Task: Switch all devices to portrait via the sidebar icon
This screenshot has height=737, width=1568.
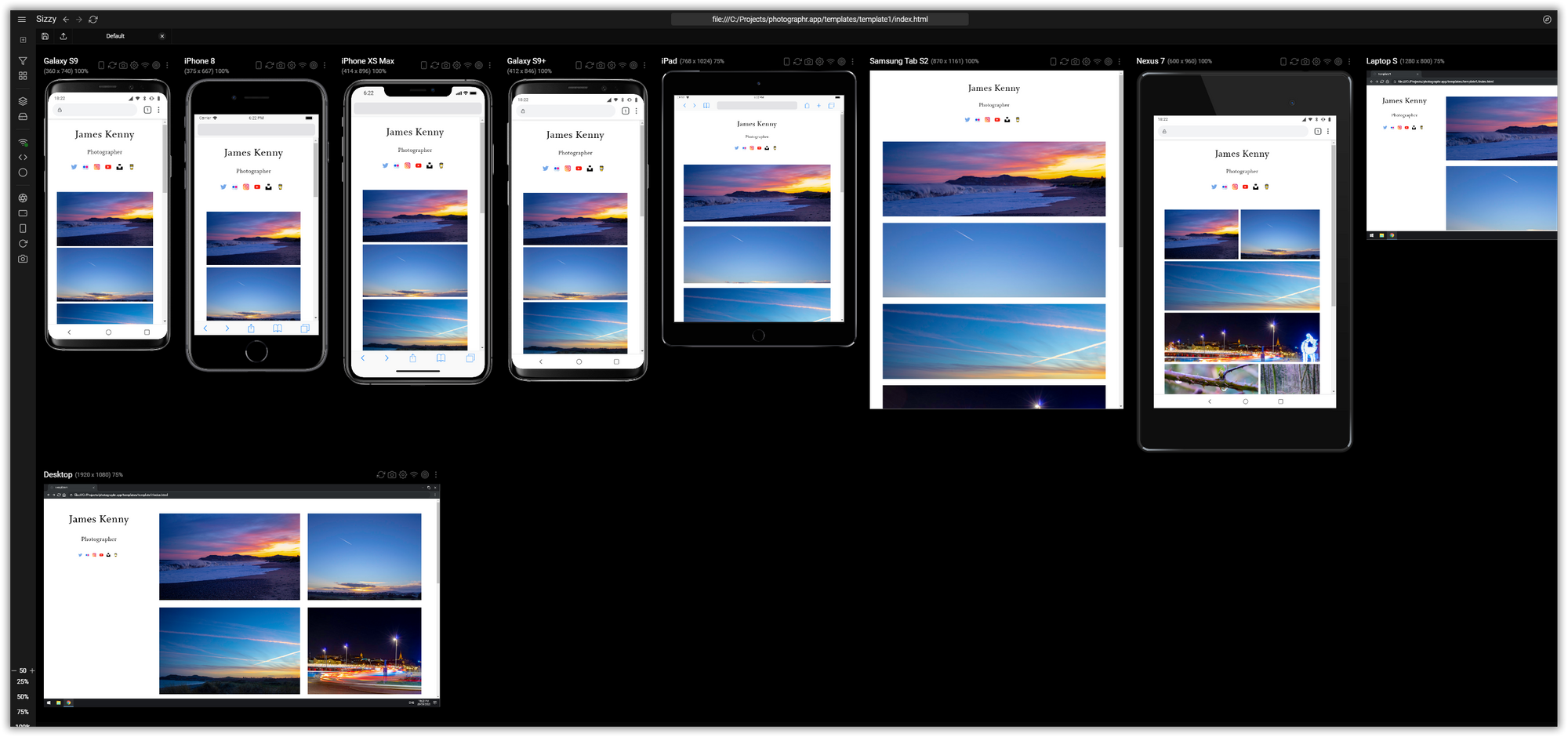Action: click(23, 228)
